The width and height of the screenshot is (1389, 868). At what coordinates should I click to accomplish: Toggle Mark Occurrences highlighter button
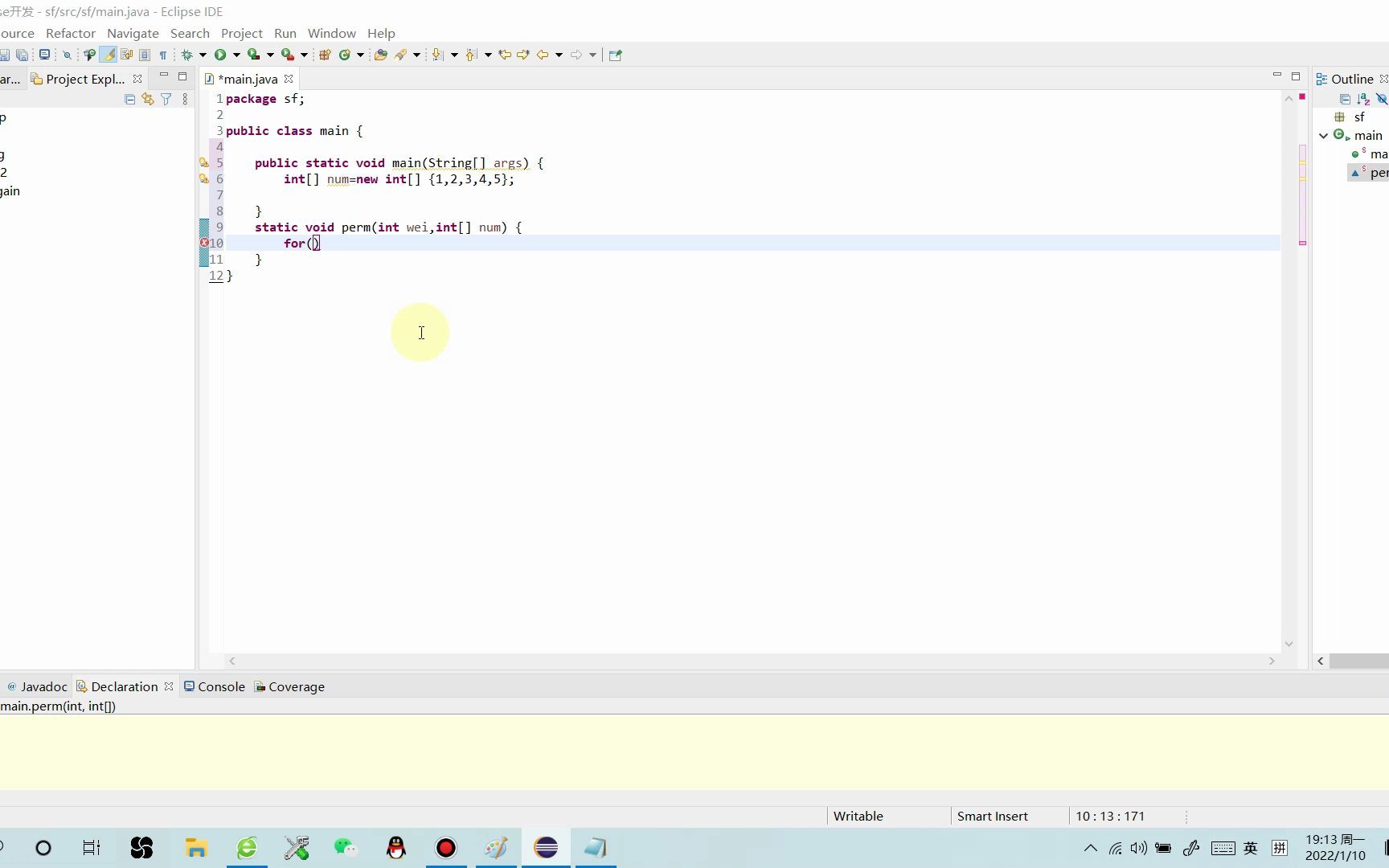coord(108,55)
